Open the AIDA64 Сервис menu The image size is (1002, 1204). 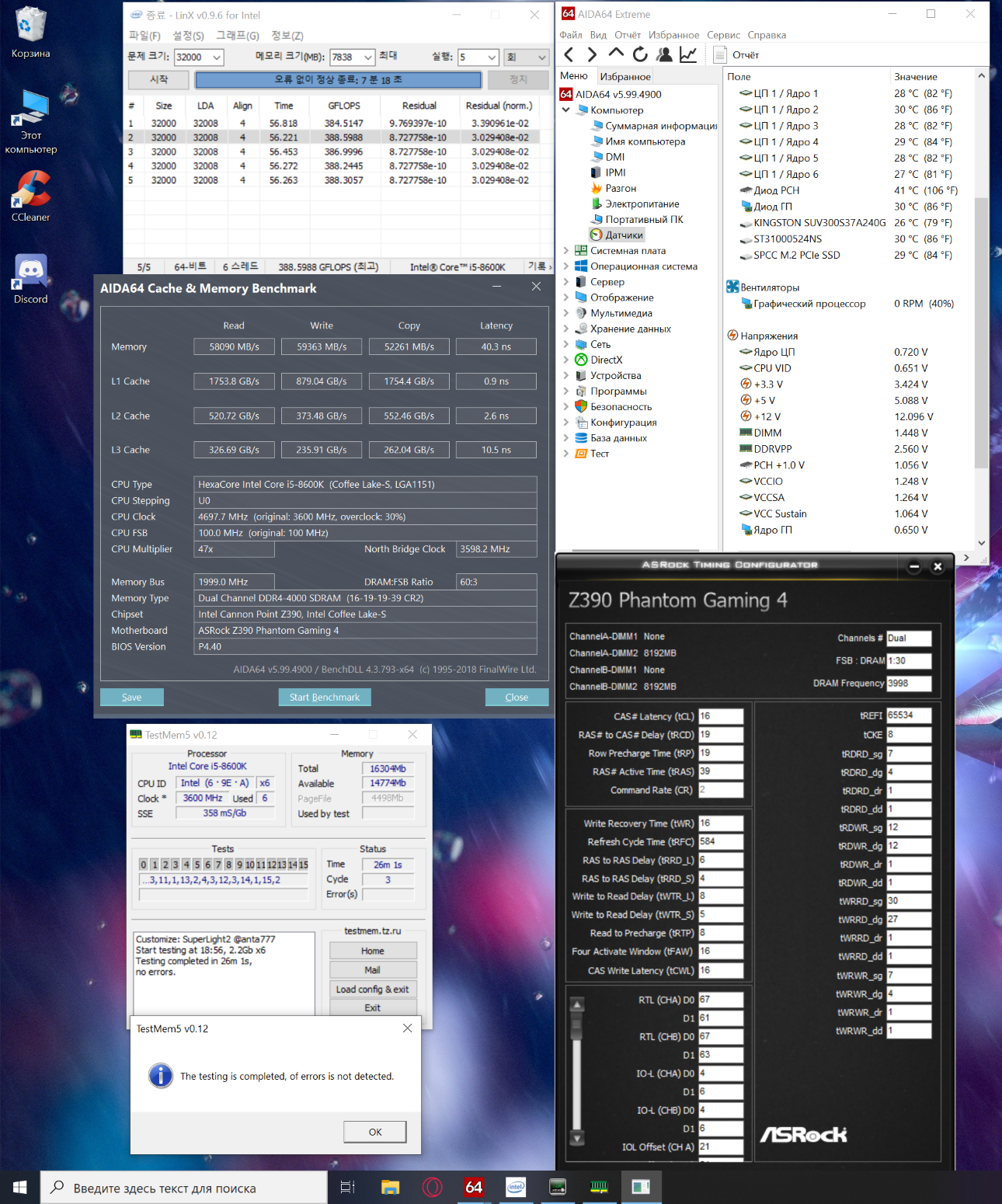723,35
